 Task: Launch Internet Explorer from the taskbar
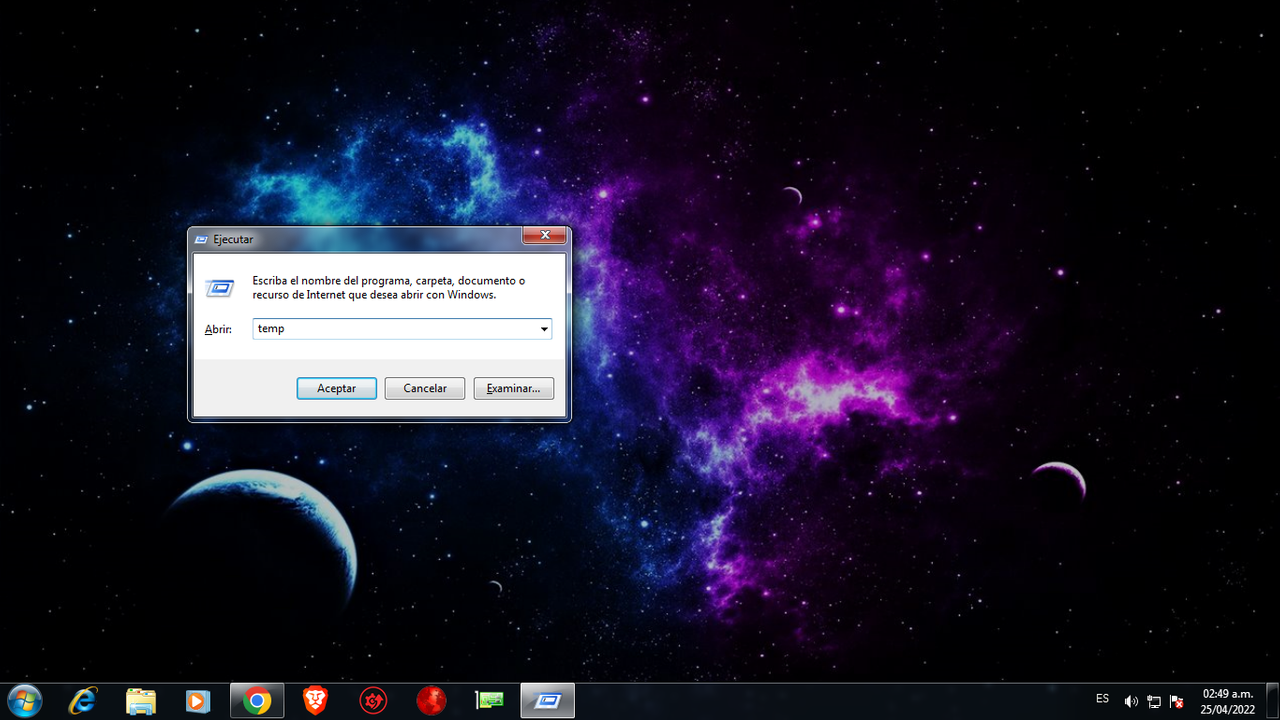[83, 701]
